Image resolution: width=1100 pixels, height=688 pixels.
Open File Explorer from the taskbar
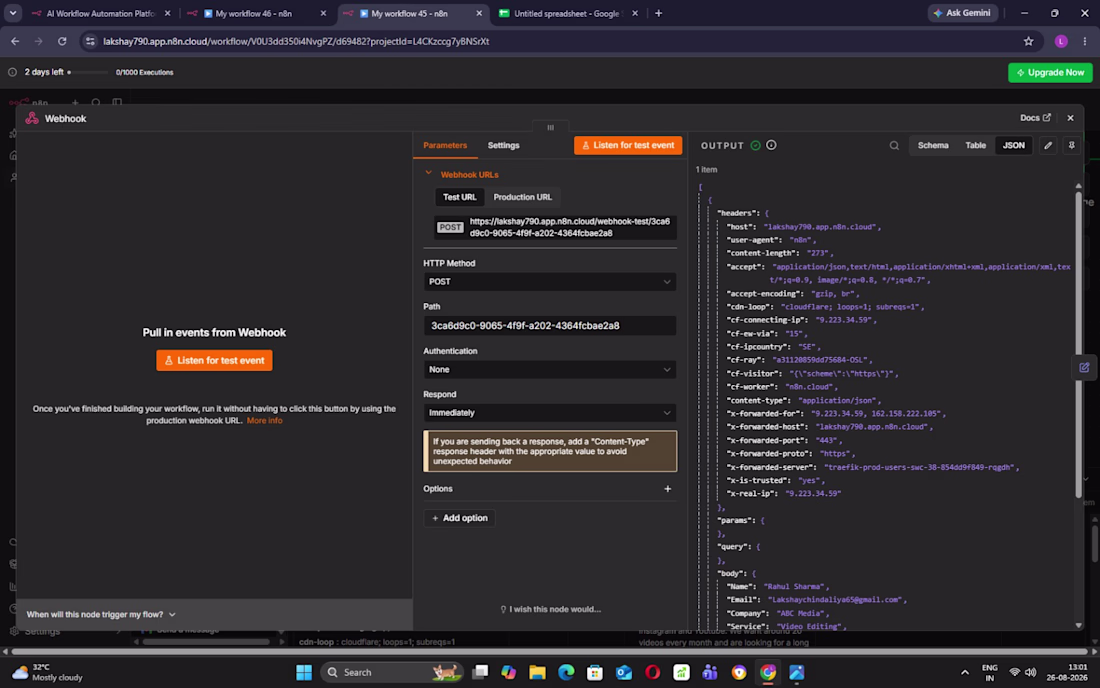(x=537, y=673)
